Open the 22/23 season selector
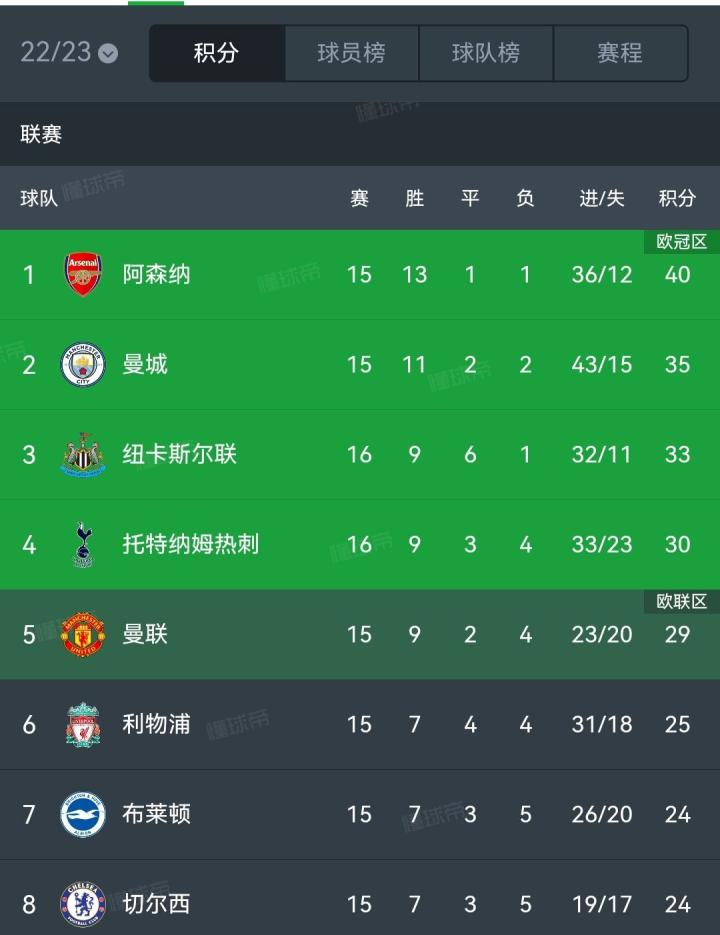Image resolution: width=720 pixels, height=935 pixels. pyautogui.click(x=69, y=52)
